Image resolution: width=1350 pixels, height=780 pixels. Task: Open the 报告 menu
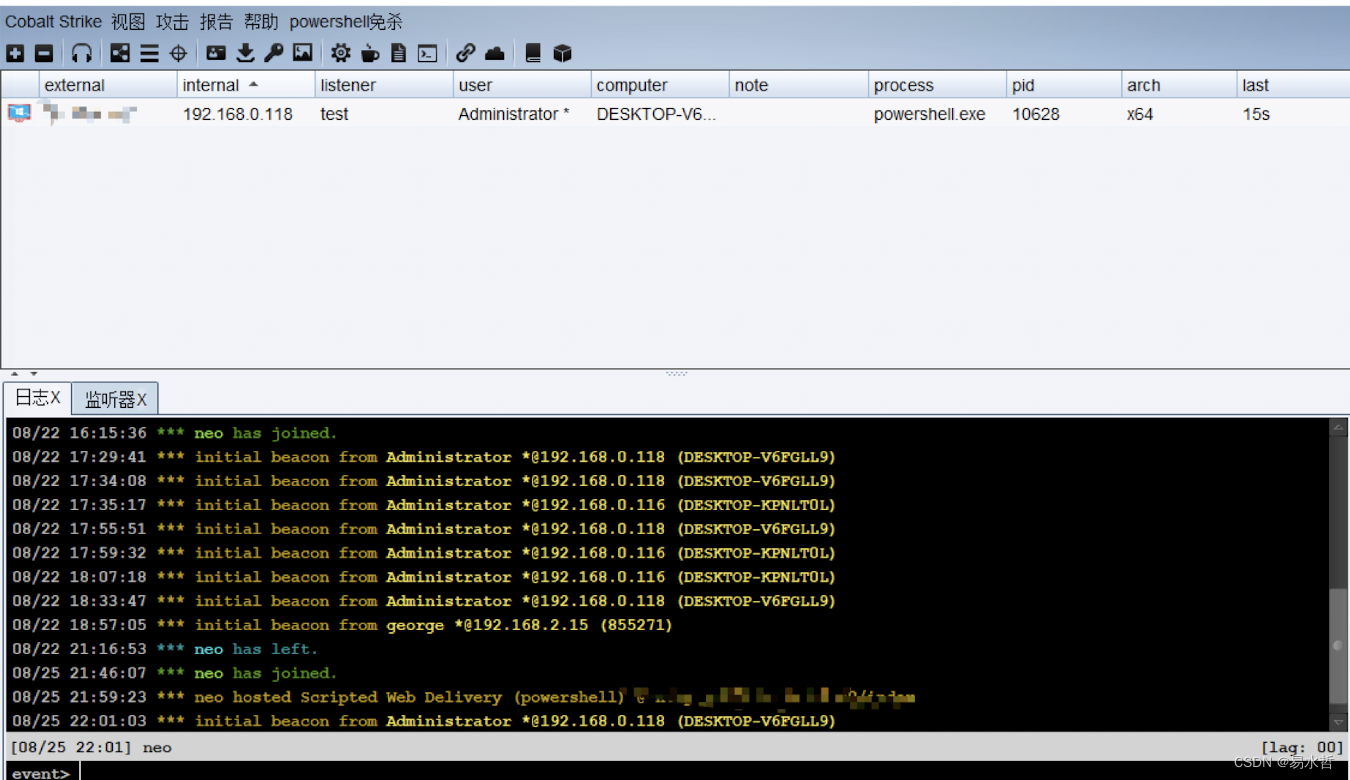(x=216, y=21)
